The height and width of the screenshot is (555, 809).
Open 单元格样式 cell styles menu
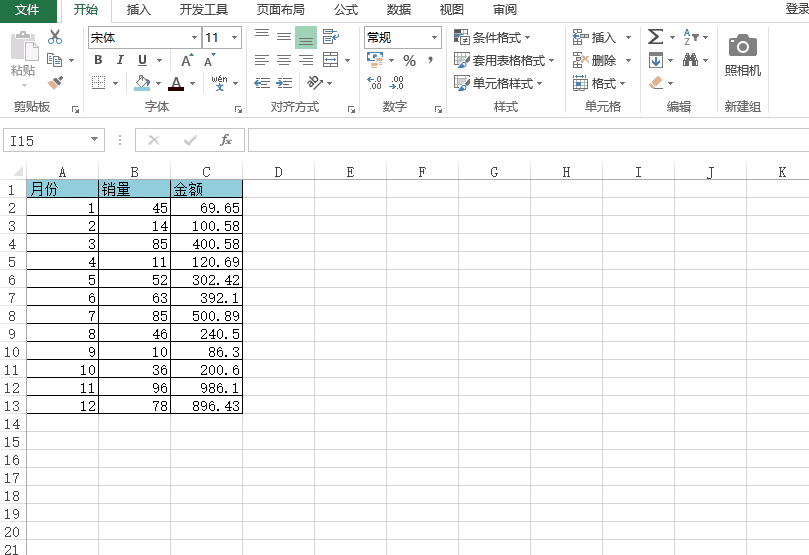coord(498,83)
